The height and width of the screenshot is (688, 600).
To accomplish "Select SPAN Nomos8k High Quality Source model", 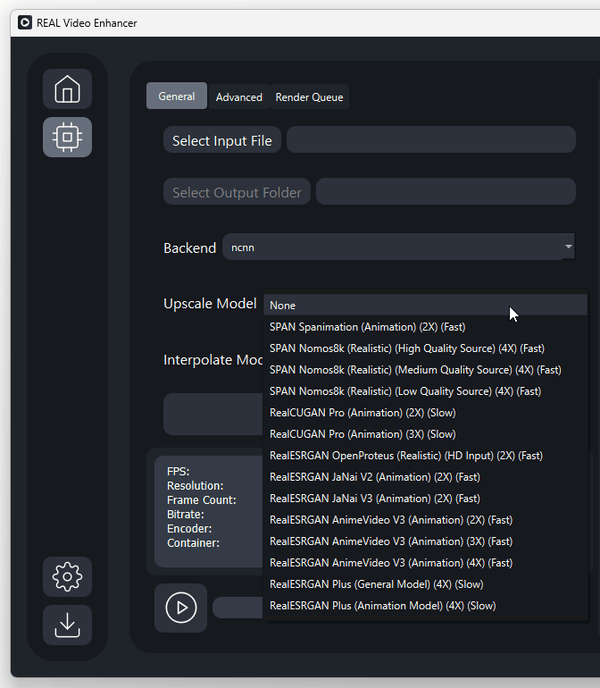I will pyautogui.click(x=425, y=348).
